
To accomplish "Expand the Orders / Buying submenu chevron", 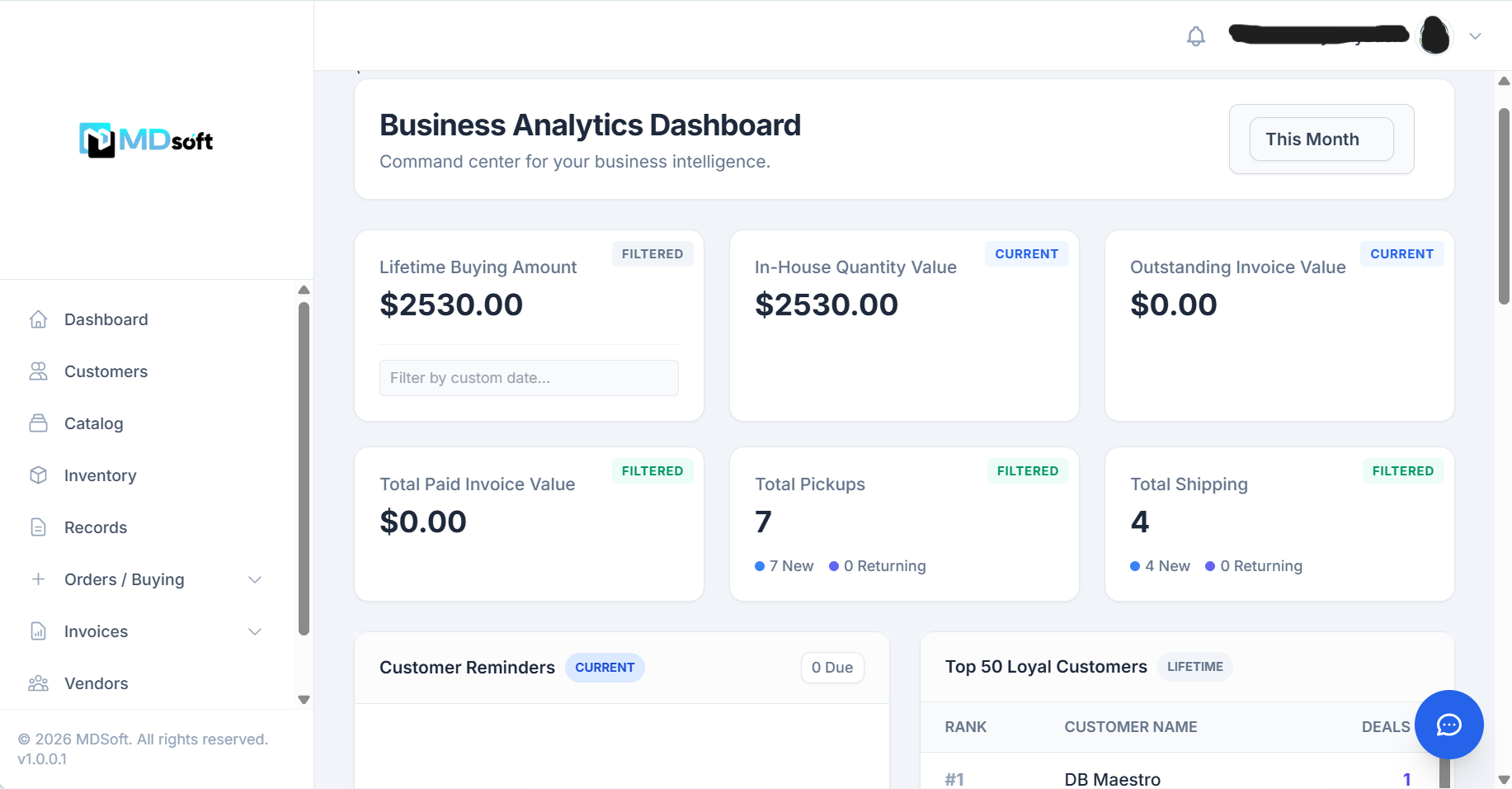I will pyautogui.click(x=255, y=579).
